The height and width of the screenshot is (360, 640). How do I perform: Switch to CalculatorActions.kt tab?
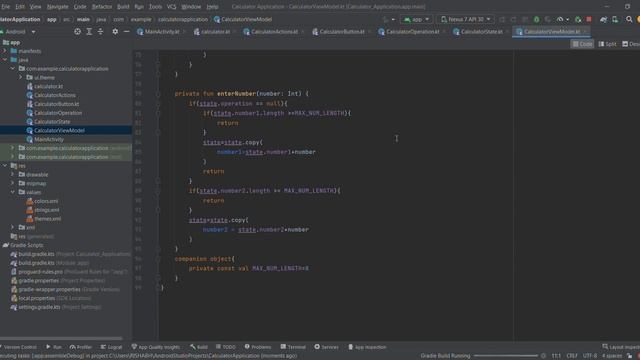tap(274, 31)
